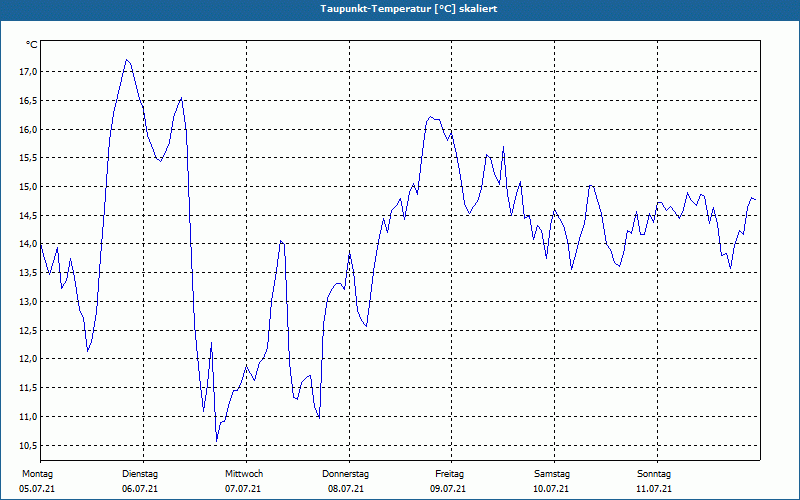Click the 07.07.21 date label

tap(243, 489)
